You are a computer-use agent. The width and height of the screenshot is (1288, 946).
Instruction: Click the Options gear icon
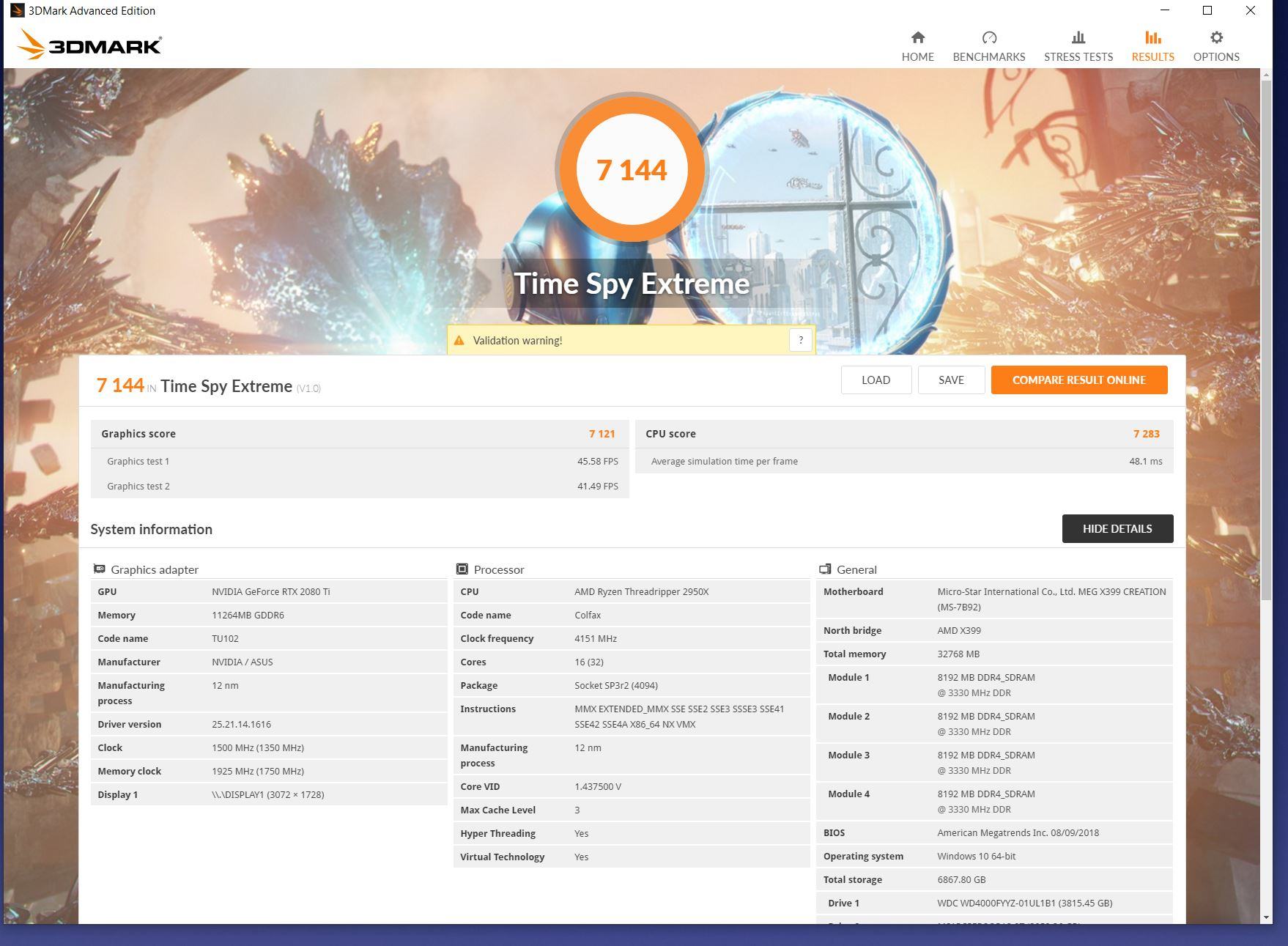tap(1216, 37)
